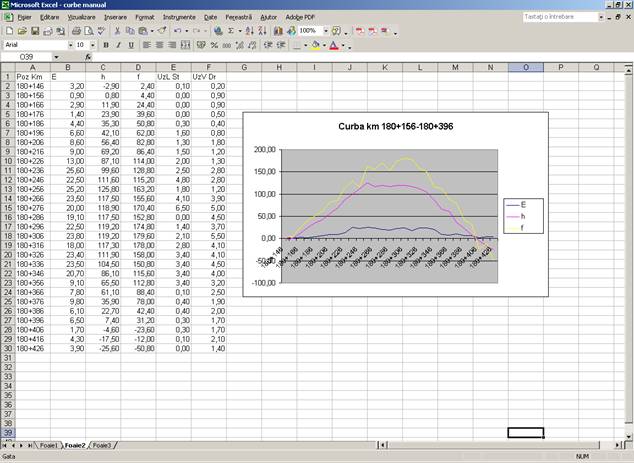Screen dimensions: 634x463
Task: Click the Percent Style icon
Action: [215, 46]
